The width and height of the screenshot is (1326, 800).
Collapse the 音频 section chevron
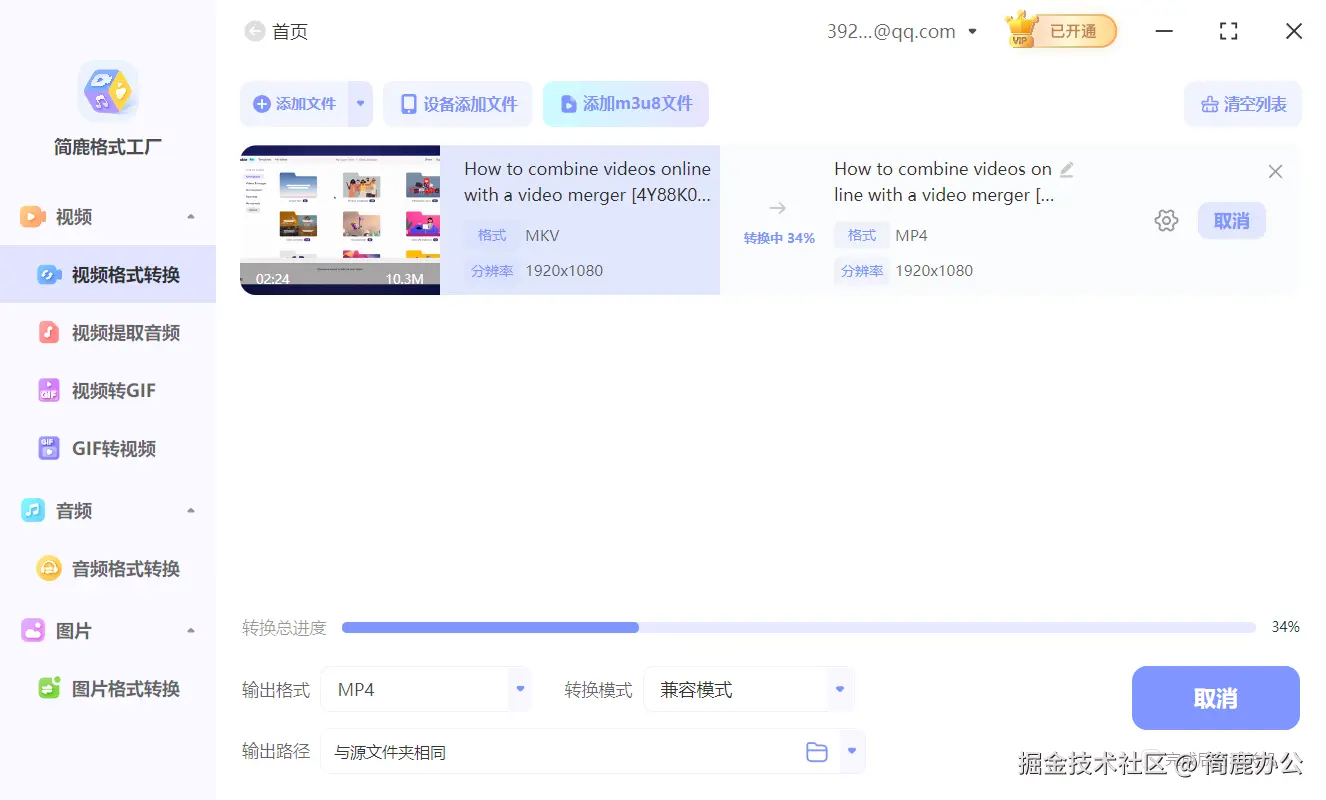coord(191,510)
